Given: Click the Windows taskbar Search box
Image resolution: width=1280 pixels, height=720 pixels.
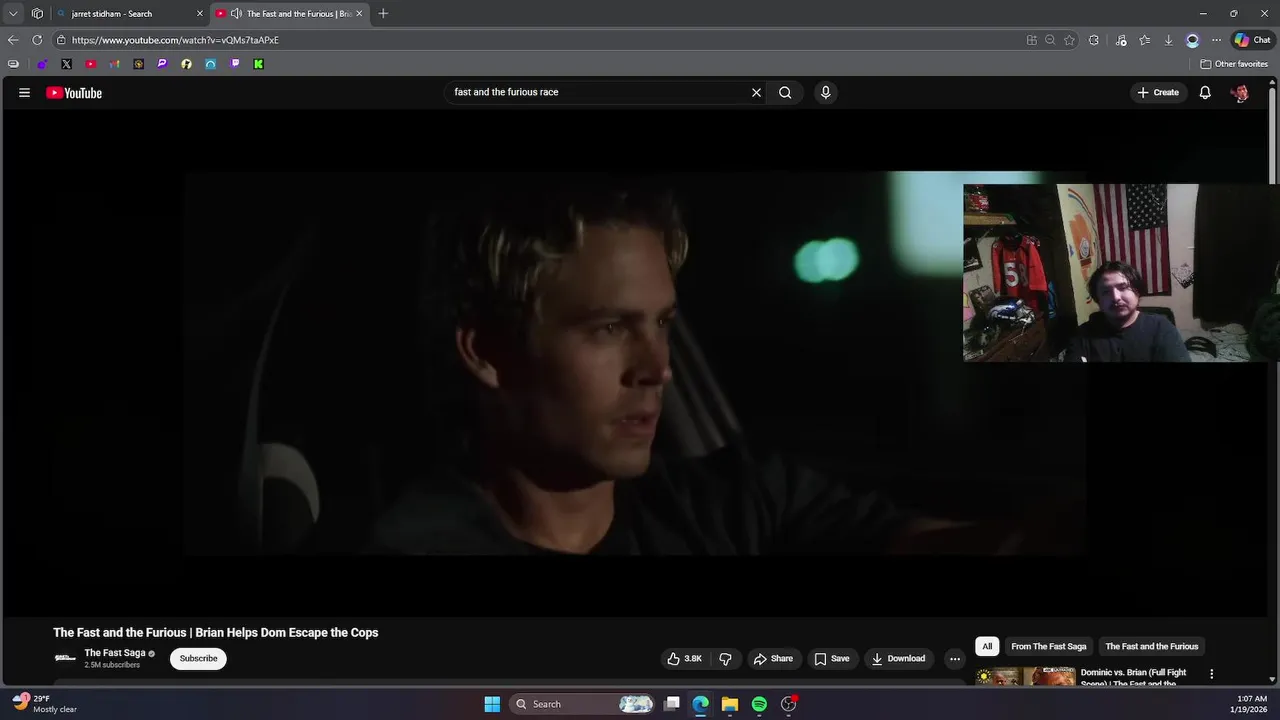Looking at the screenshot, I should [x=584, y=704].
